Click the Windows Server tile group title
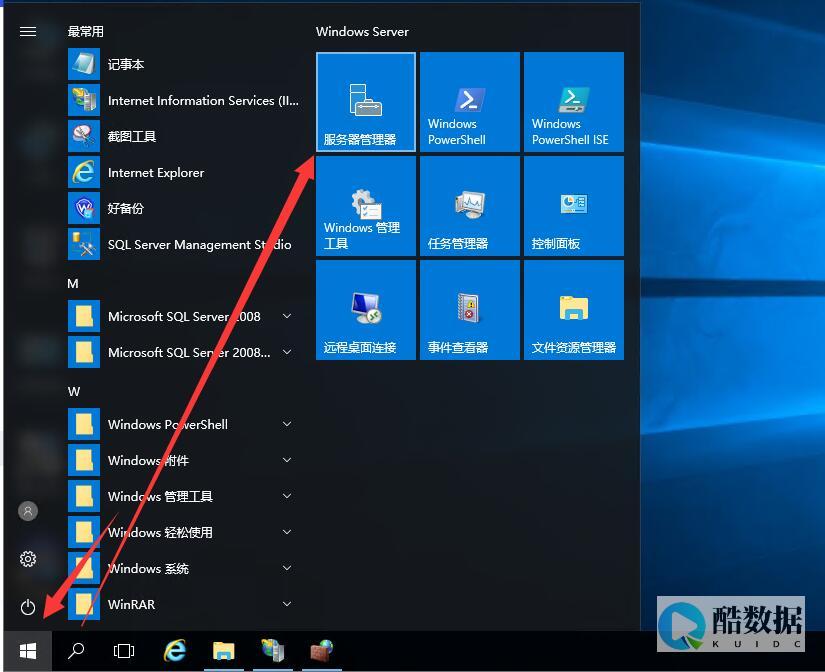This screenshot has height=672, width=825. (362, 32)
